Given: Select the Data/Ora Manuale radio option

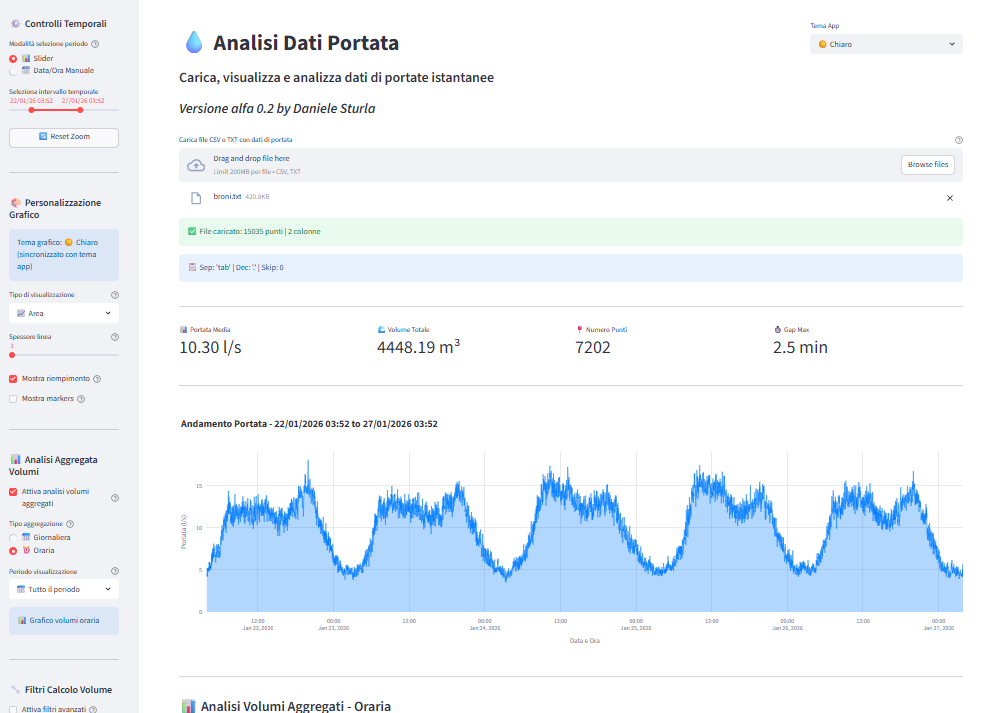Looking at the screenshot, I should click(x=13, y=71).
